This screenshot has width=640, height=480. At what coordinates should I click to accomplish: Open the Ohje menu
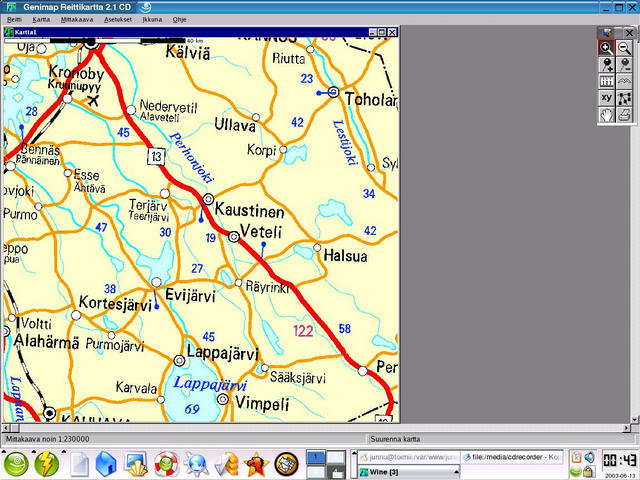click(180, 19)
